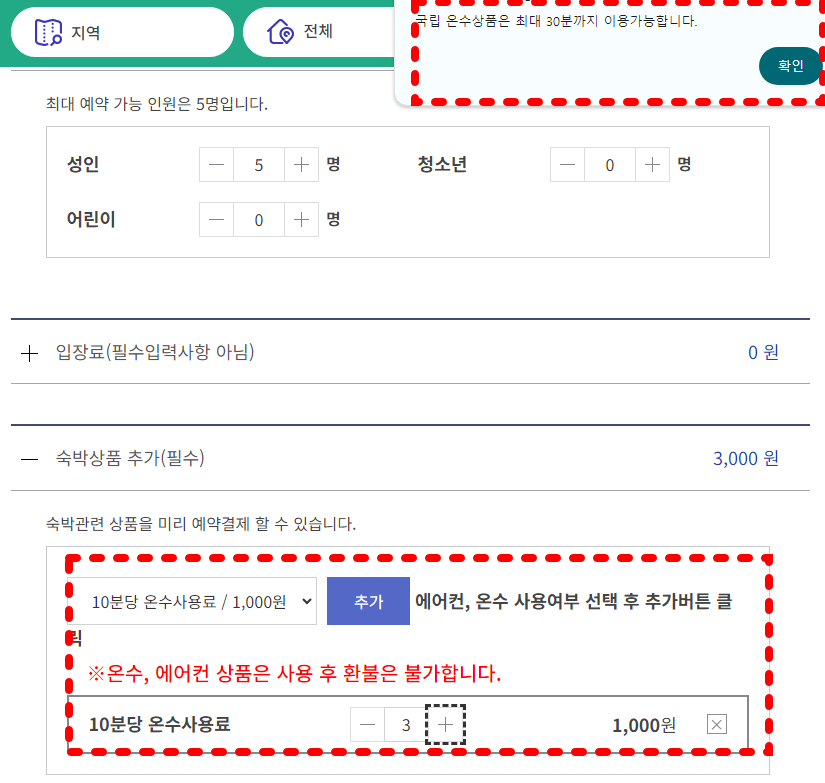The image size is (825, 783).
Task: Click the 3,000 원 total amount
Action: pos(746,458)
